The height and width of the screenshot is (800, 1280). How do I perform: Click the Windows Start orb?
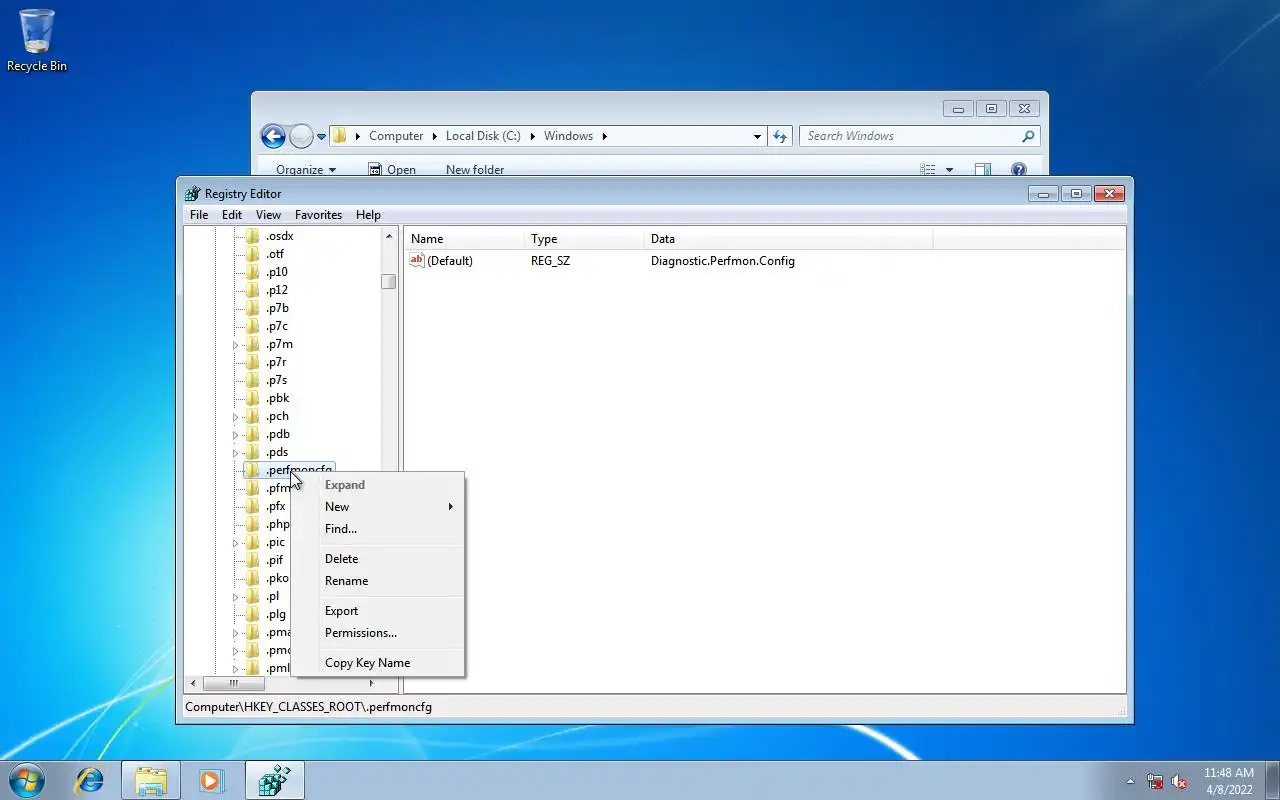(x=27, y=780)
